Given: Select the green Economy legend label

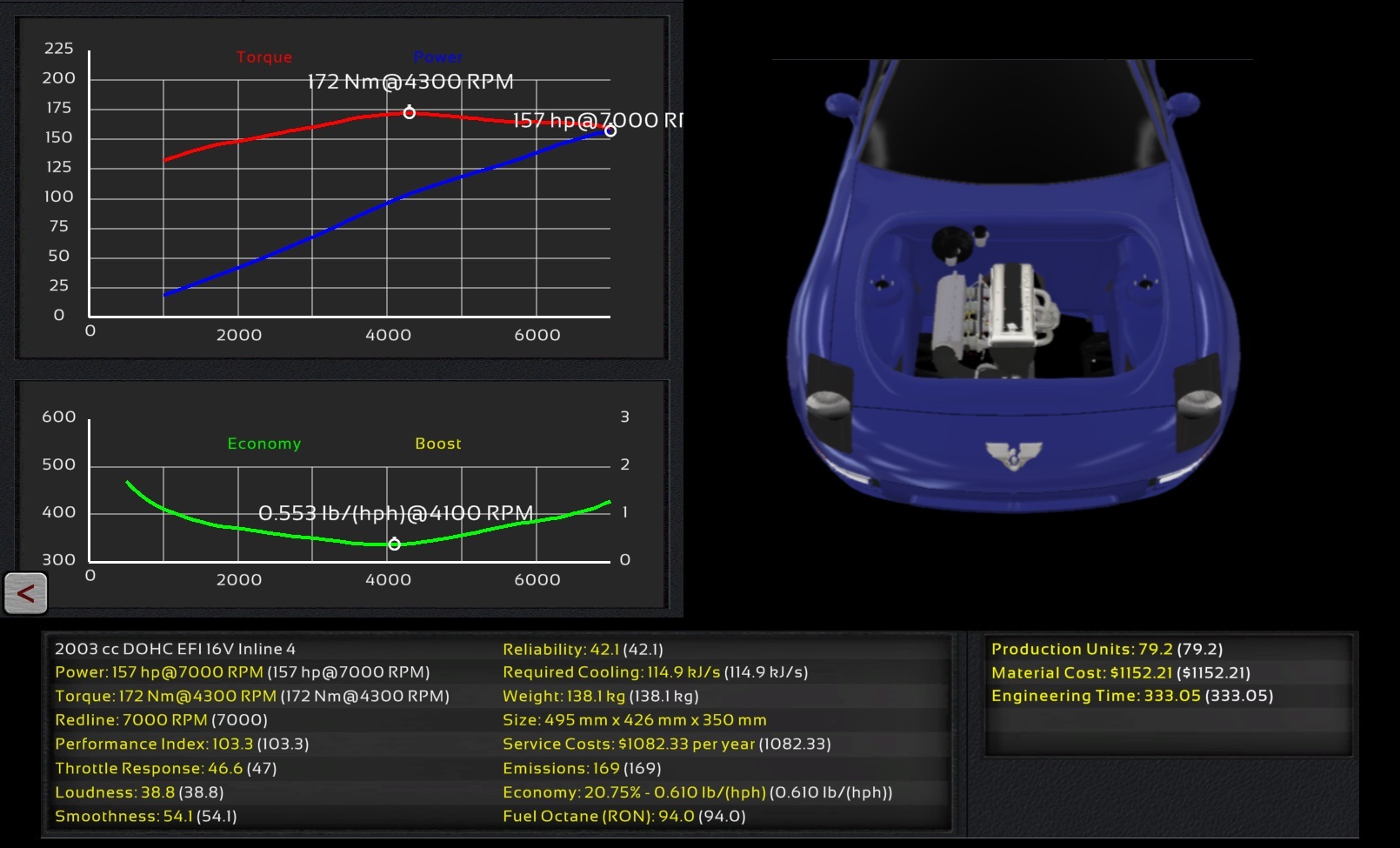Looking at the screenshot, I should [264, 444].
